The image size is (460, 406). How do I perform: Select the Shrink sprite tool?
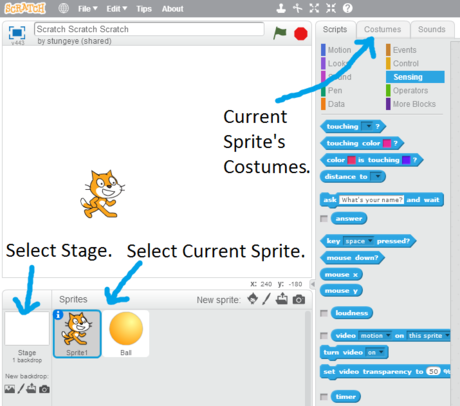[331, 8]
